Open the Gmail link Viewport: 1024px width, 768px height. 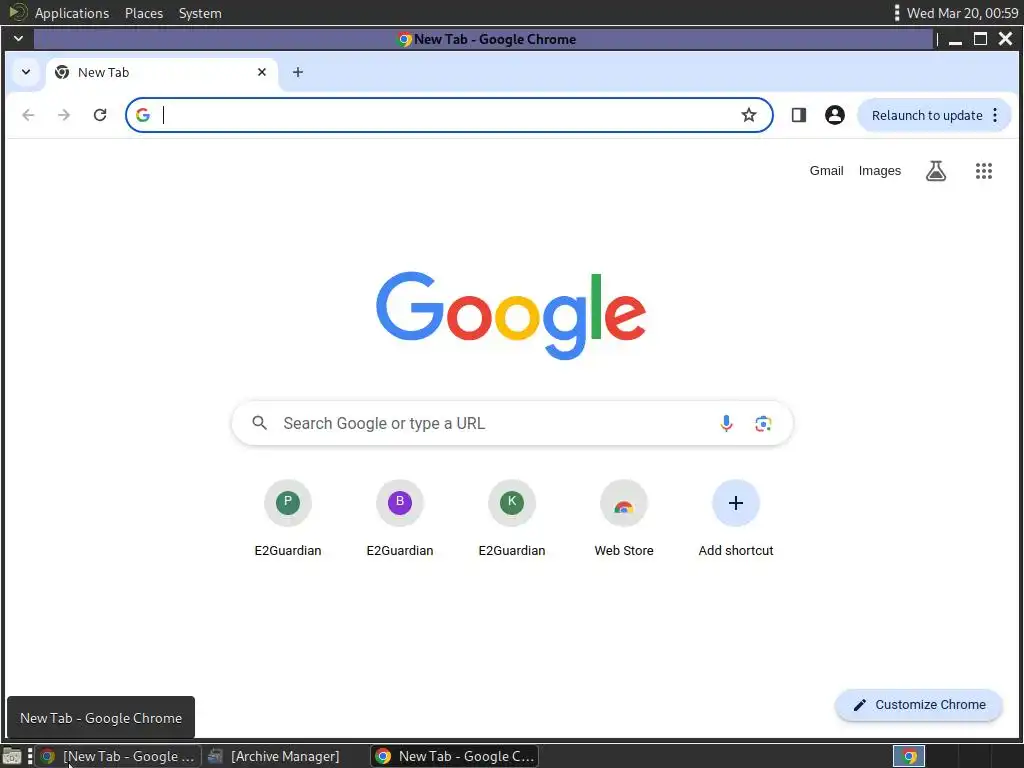(x=826, y=170)
